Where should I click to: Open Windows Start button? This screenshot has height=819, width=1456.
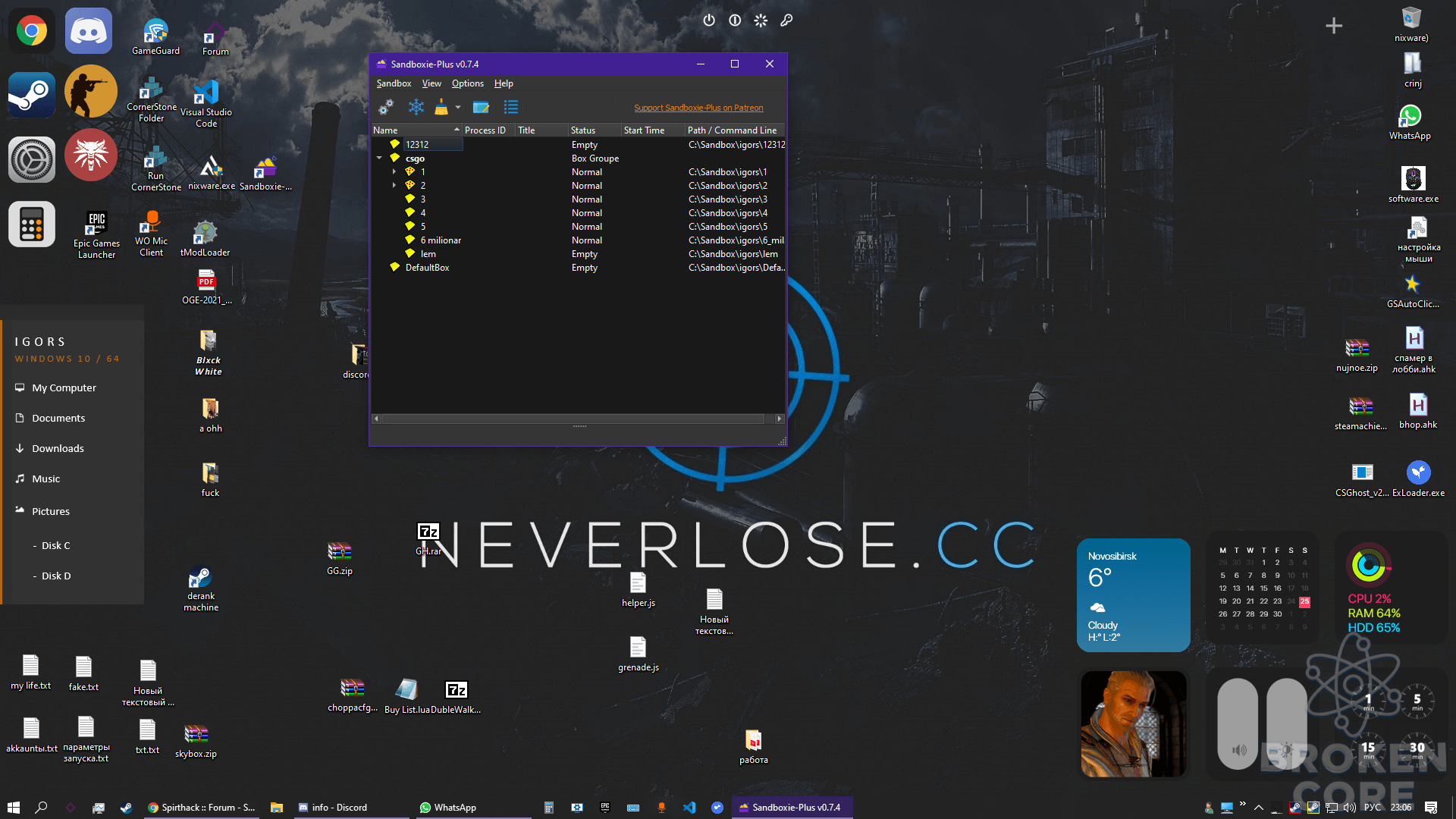pyautogui.click(x=14, y=808)
